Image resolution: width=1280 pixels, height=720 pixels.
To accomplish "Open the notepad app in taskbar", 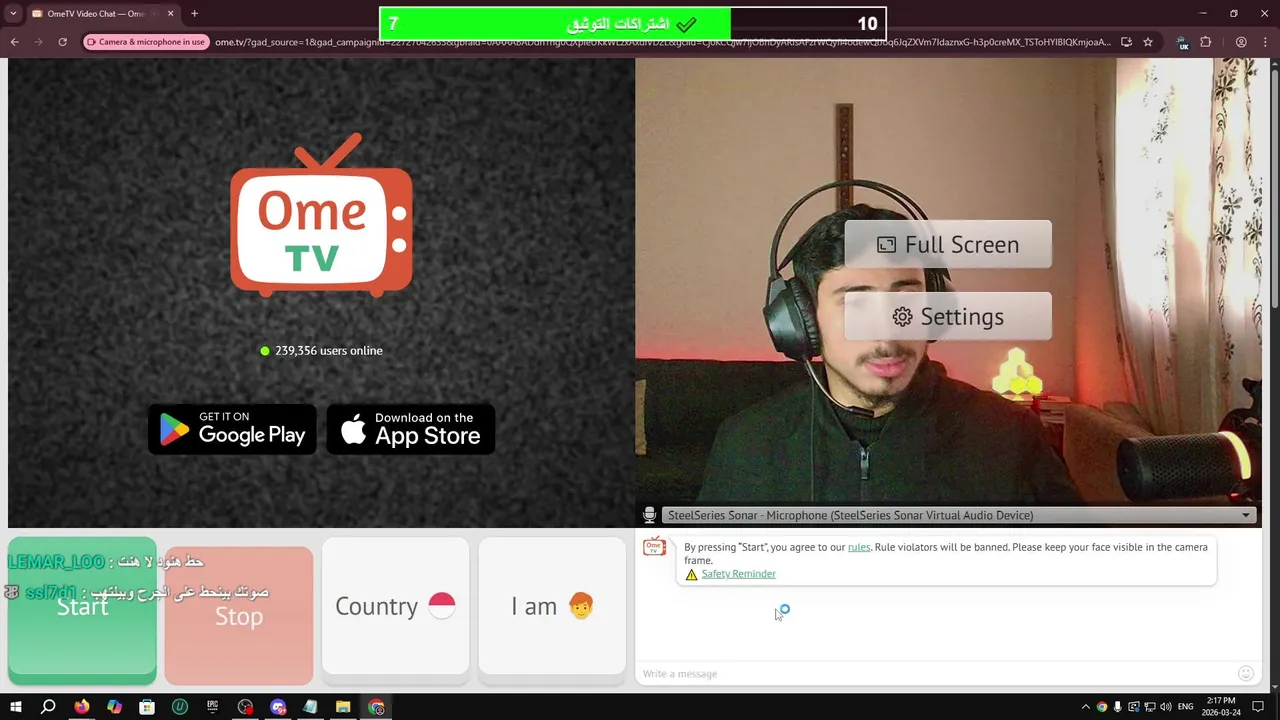I will tap(310, 707).
